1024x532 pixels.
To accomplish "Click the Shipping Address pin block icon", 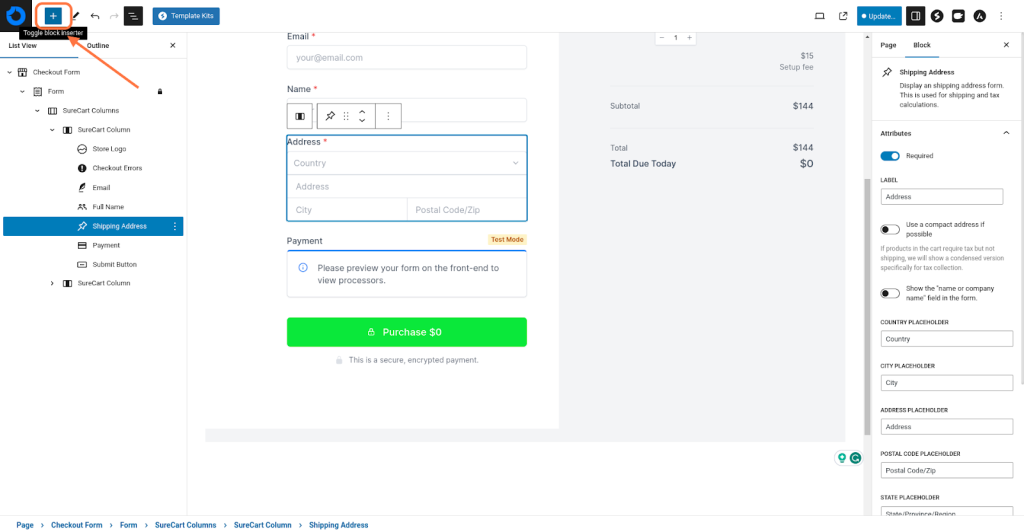I will click(330, 116).
